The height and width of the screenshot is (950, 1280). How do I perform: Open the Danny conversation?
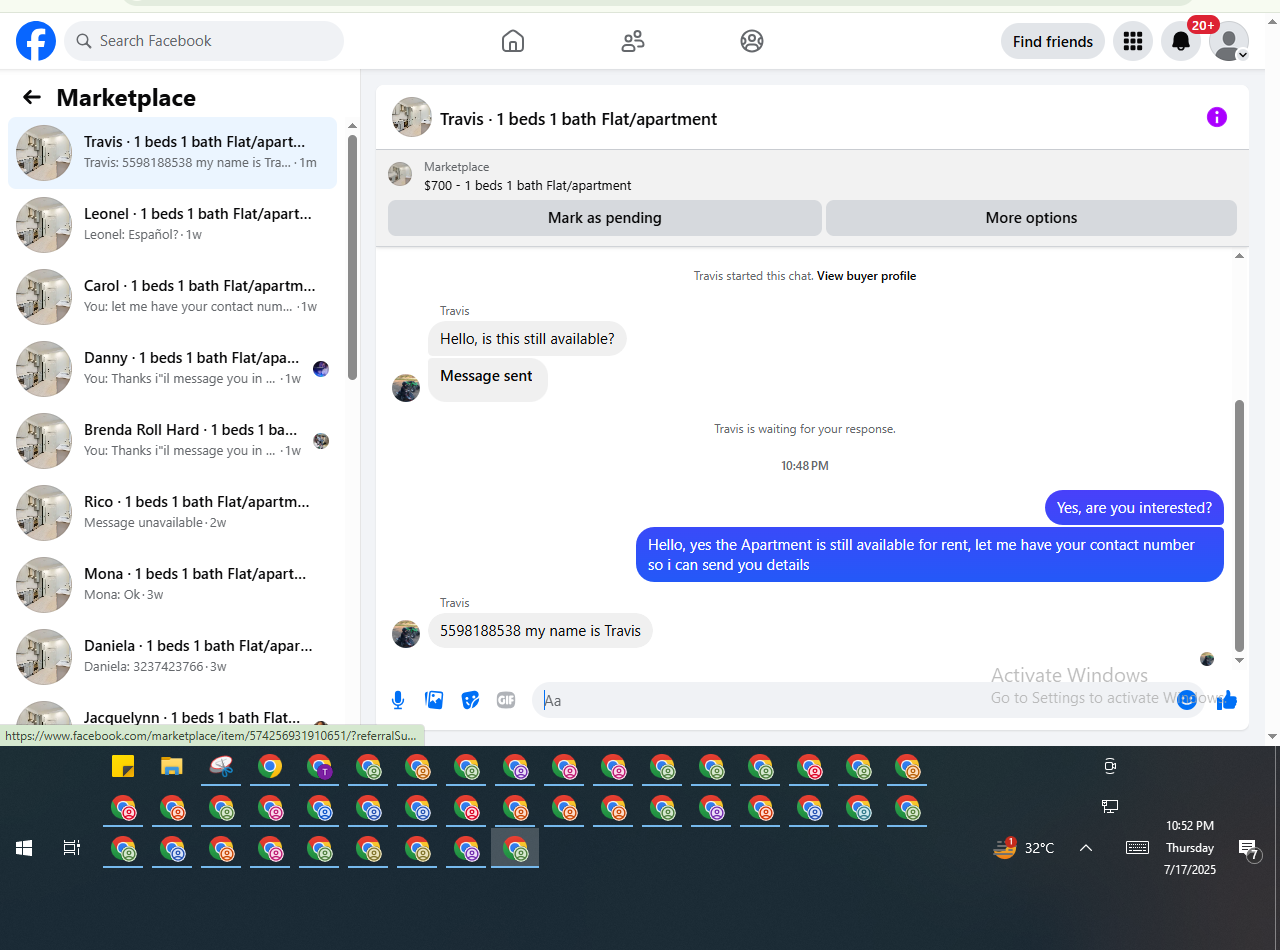coord(172,369)
